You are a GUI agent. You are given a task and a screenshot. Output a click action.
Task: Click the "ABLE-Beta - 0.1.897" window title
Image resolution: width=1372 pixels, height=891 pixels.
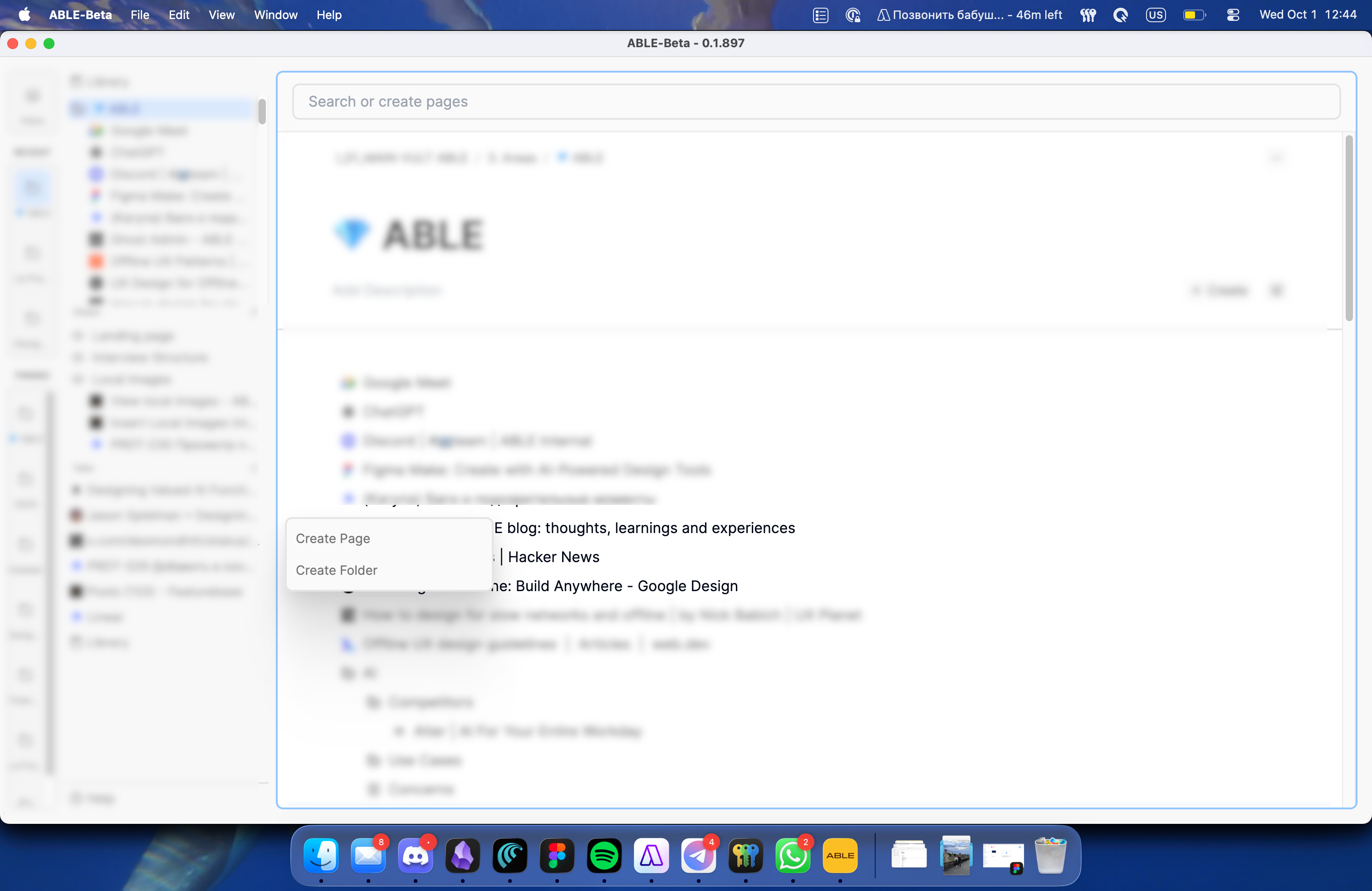pyautogui.click(x=686, y=43)
